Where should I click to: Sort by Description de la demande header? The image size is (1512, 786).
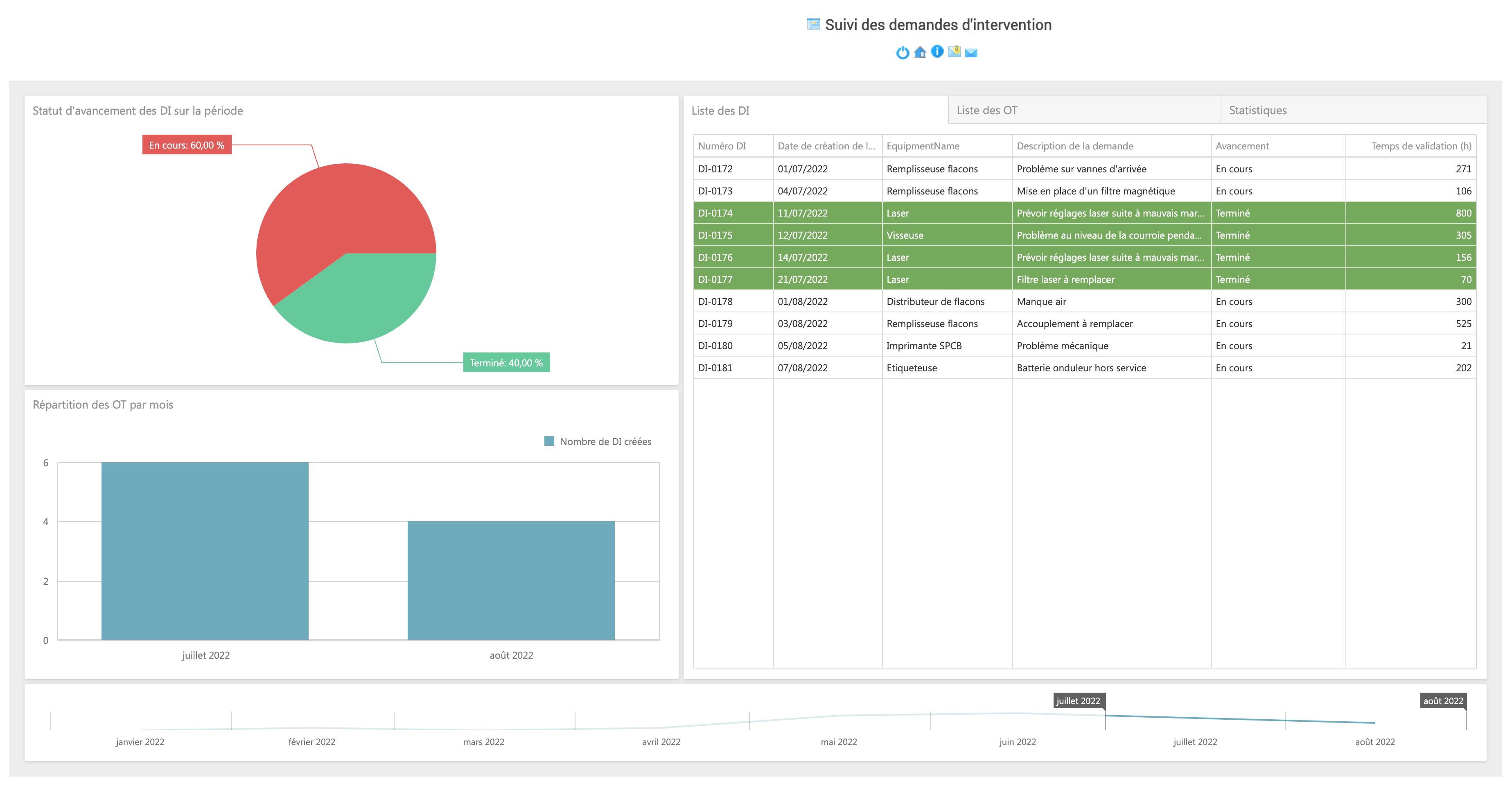coord(1111,146)
